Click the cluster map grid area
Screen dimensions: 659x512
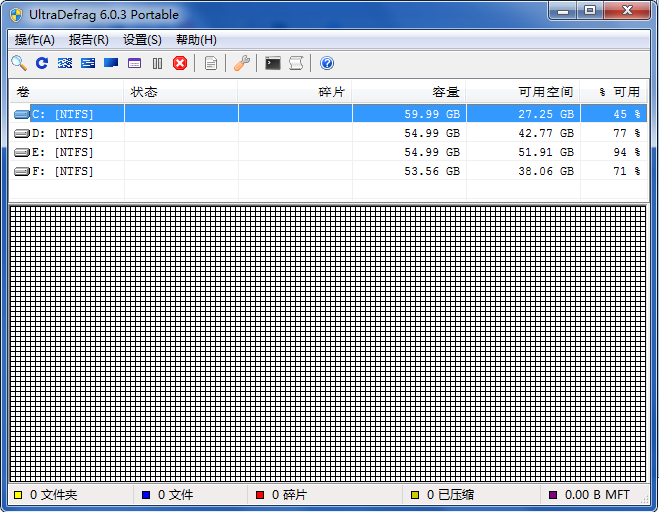[328, 344]
